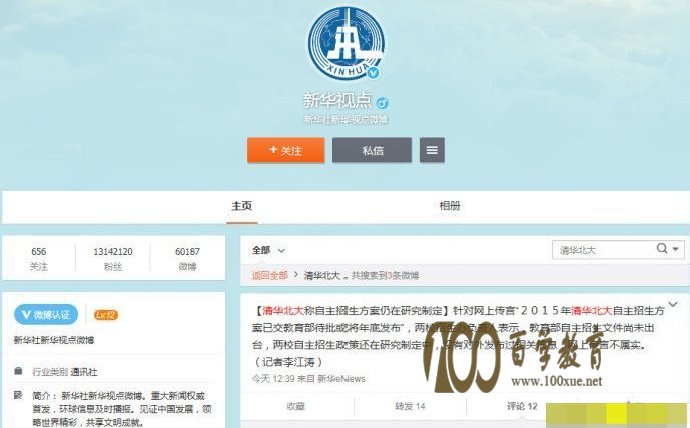Open 私信 private message button
The width and height of the screenshot is (690, 428).
[x=372, y=150]
